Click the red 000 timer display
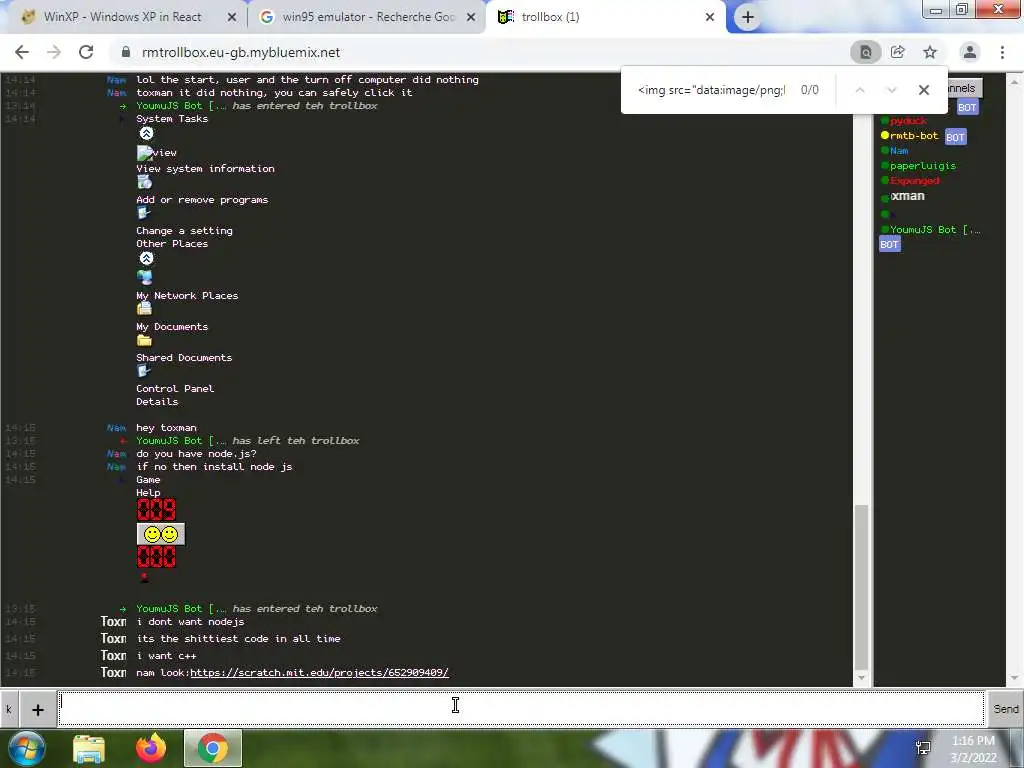This screenshot has width=1024, height=768. click(156, 557)
